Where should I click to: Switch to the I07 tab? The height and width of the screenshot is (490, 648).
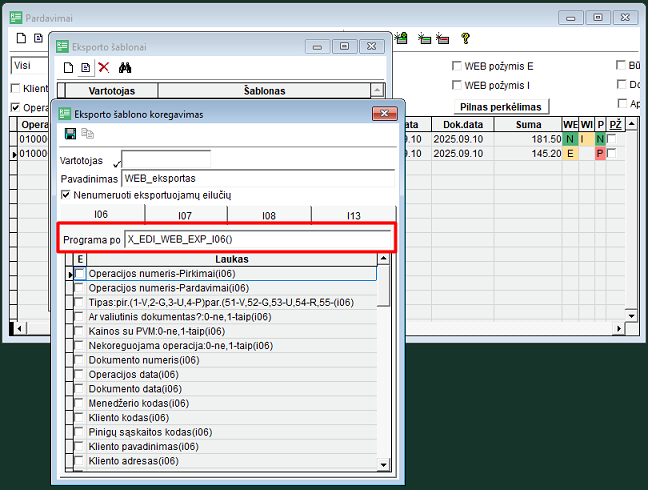[185, 216]
